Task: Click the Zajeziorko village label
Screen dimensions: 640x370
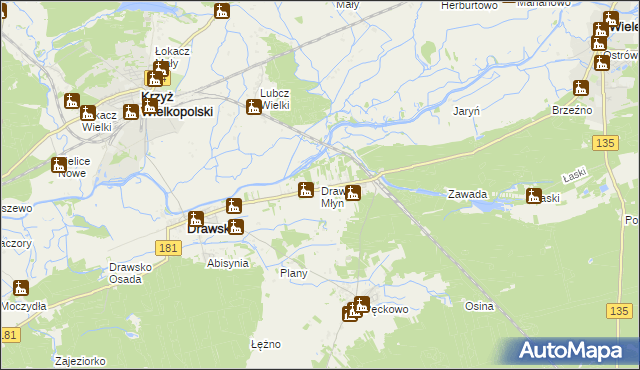Action: tap(80, 361)
